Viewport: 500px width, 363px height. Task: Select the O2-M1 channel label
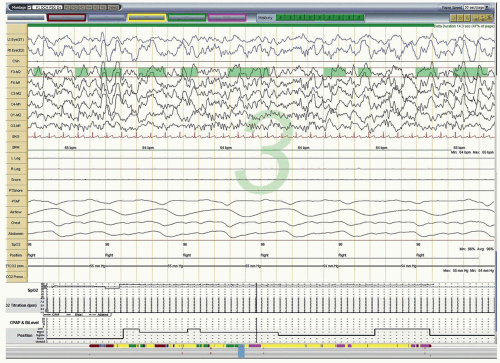(16, 126)
